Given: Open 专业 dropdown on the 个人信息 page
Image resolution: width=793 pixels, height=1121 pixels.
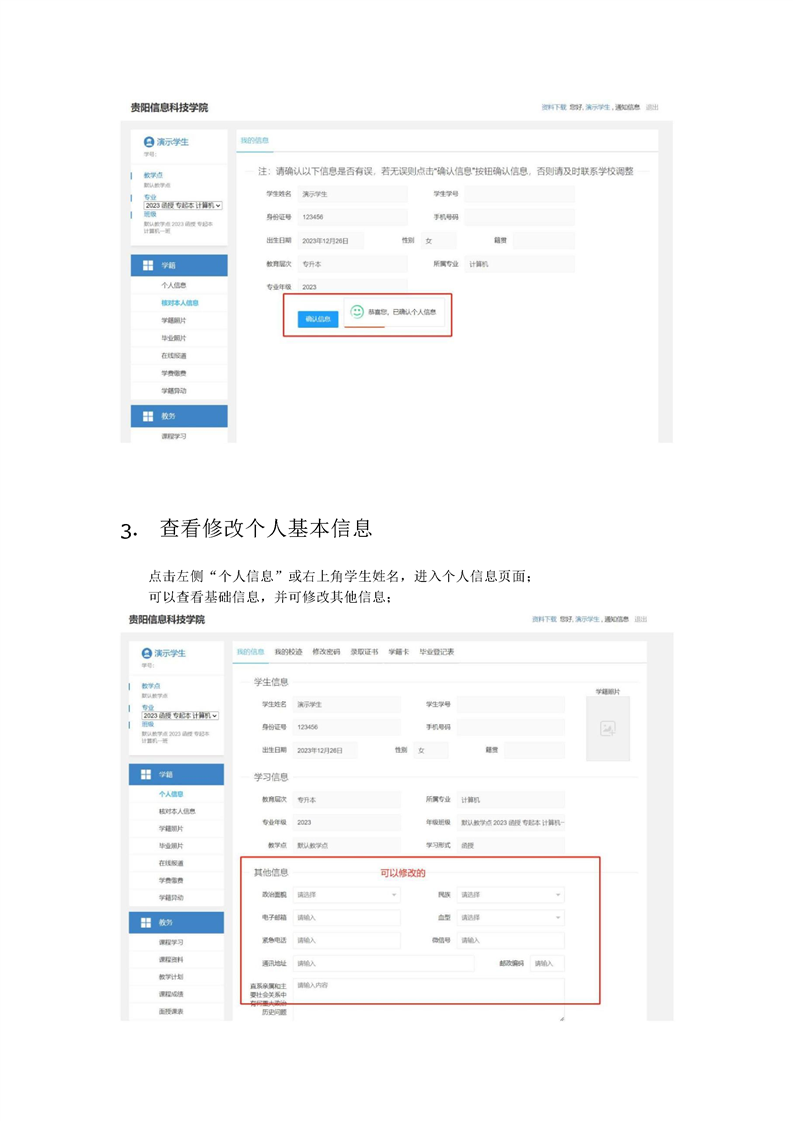Looking at the screenshot, I should [180, 716].
